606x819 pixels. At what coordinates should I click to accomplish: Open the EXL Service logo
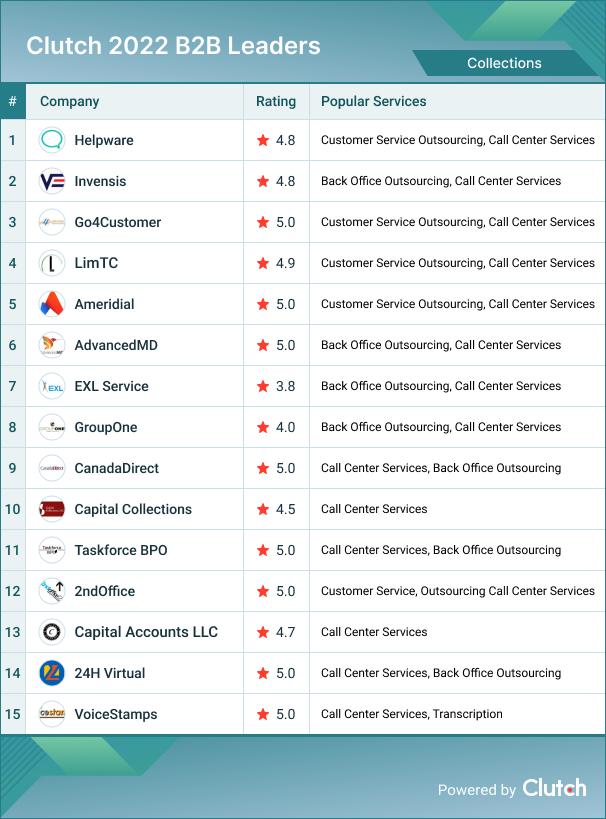(x=52, y=387)
